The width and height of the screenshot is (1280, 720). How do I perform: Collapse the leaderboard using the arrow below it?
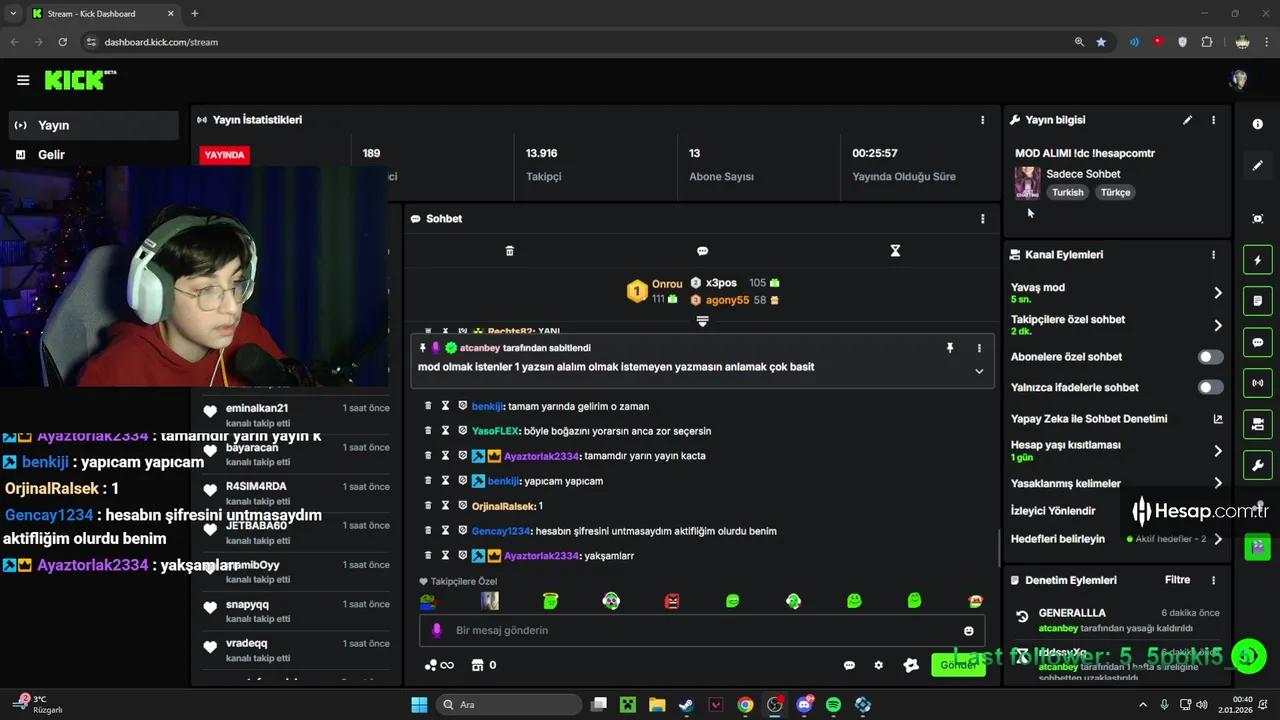pyautogui.click(x=702, y=321)
